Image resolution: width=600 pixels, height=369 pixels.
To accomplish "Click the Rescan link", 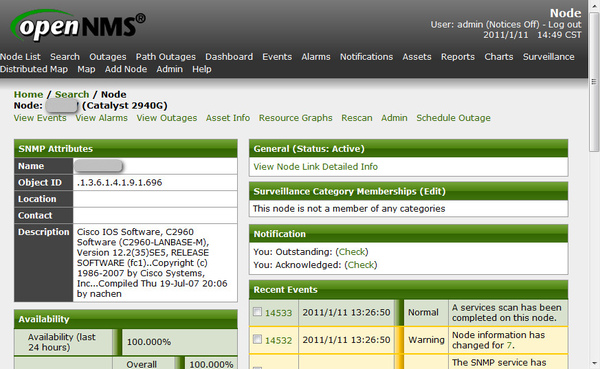I will (357, 118).
